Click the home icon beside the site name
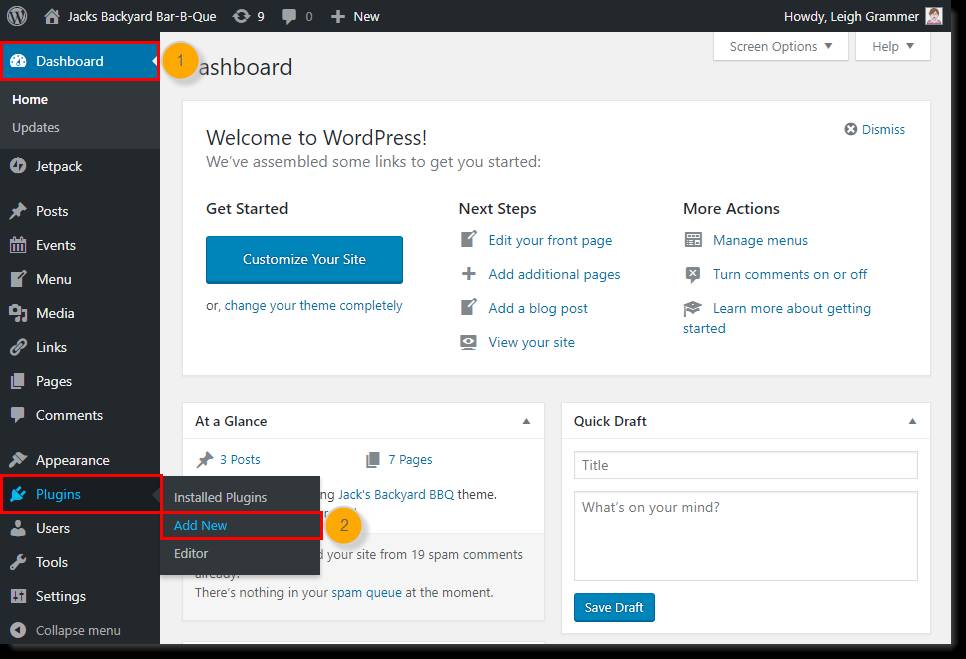The height and width of the screenshot is (659, 966). (x=52, y=17)
